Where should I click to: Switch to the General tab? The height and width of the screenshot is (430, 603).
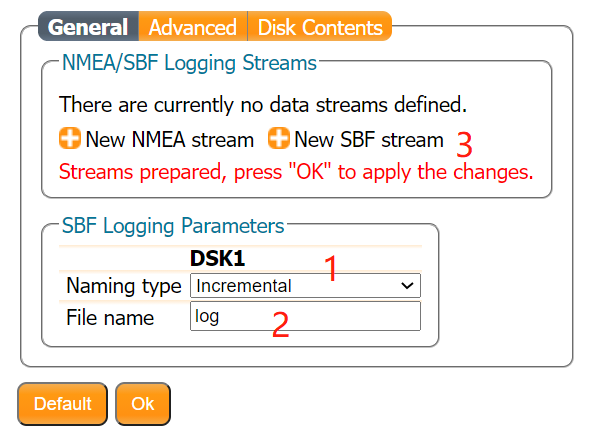[x=88, y=27]
